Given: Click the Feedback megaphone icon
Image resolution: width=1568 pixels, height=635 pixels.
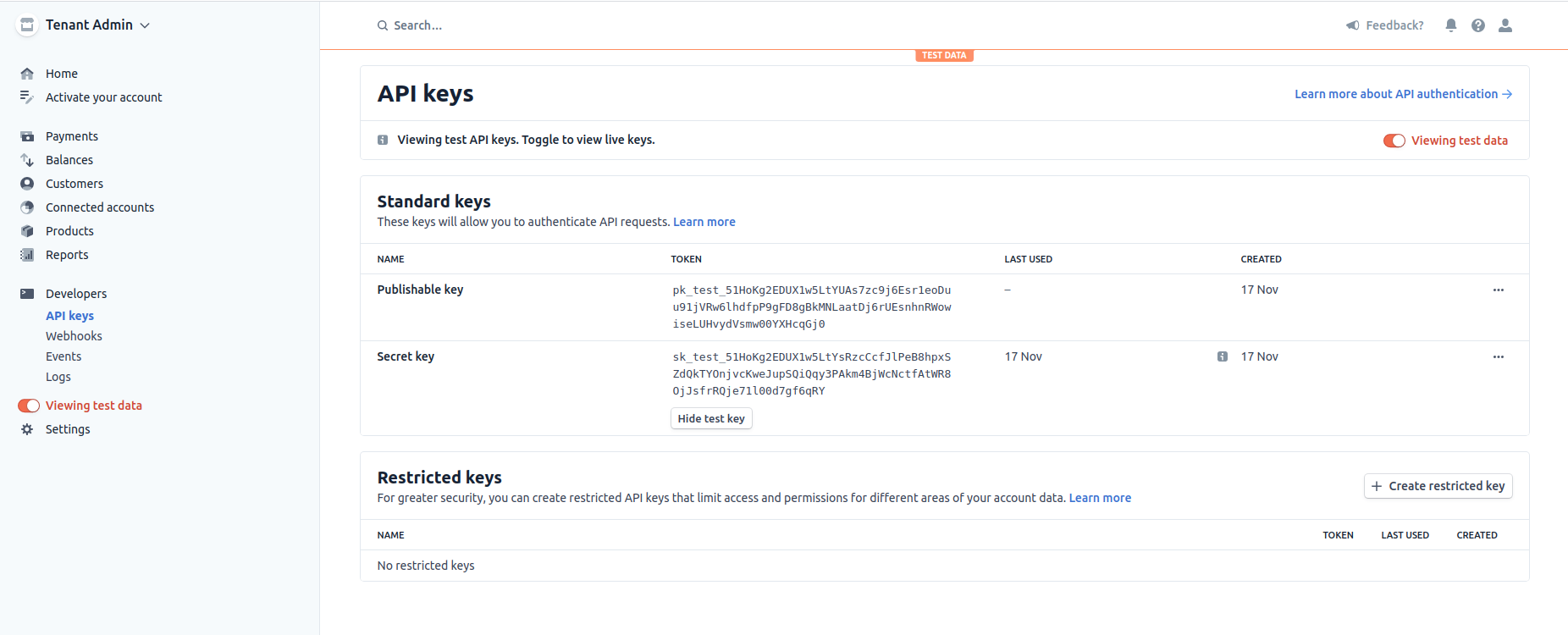Looking at the screenshot, I should click(x=1353, y=25).
